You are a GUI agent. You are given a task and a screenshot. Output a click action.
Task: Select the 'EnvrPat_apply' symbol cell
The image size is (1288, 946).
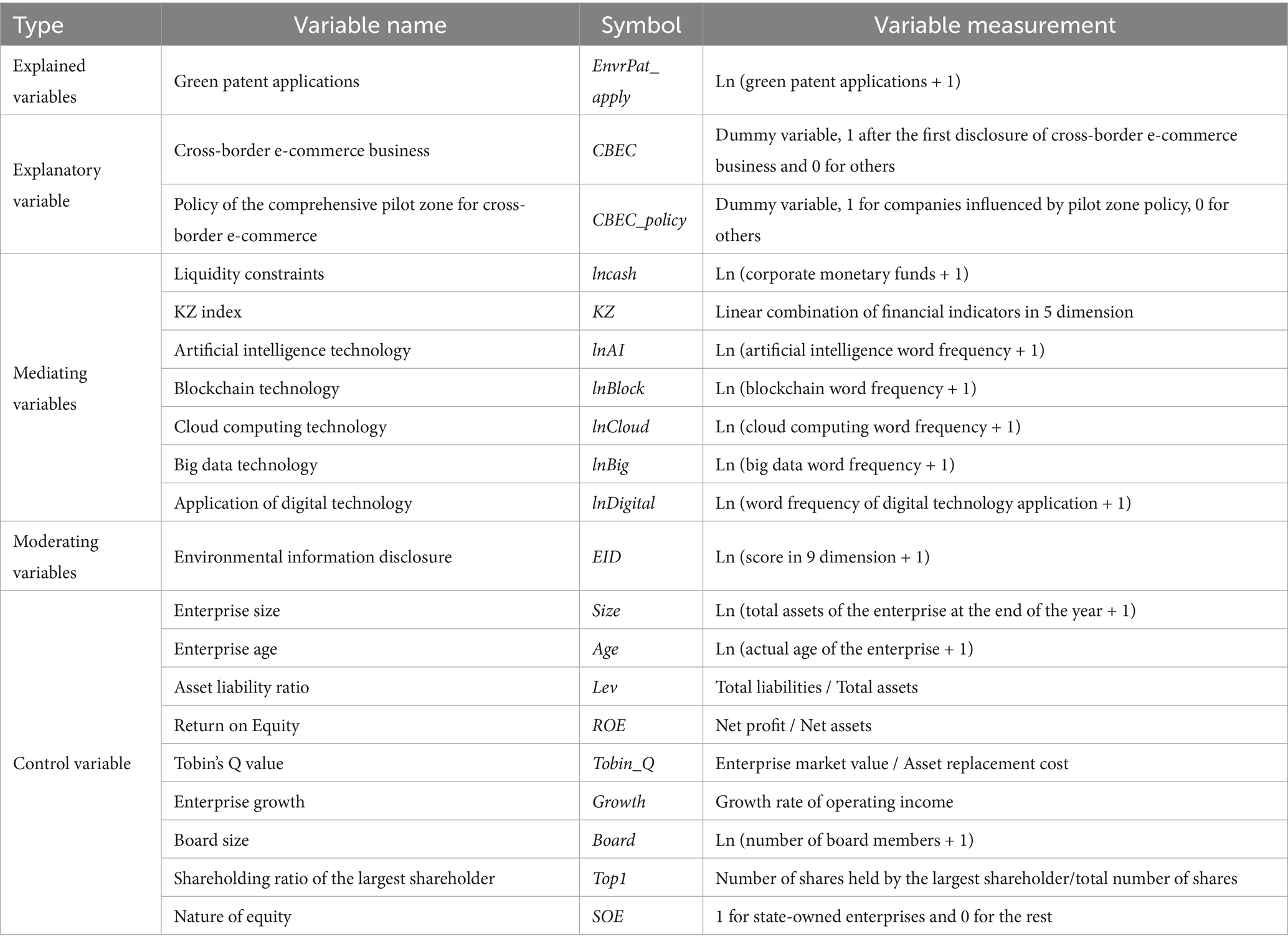(625, 82)
